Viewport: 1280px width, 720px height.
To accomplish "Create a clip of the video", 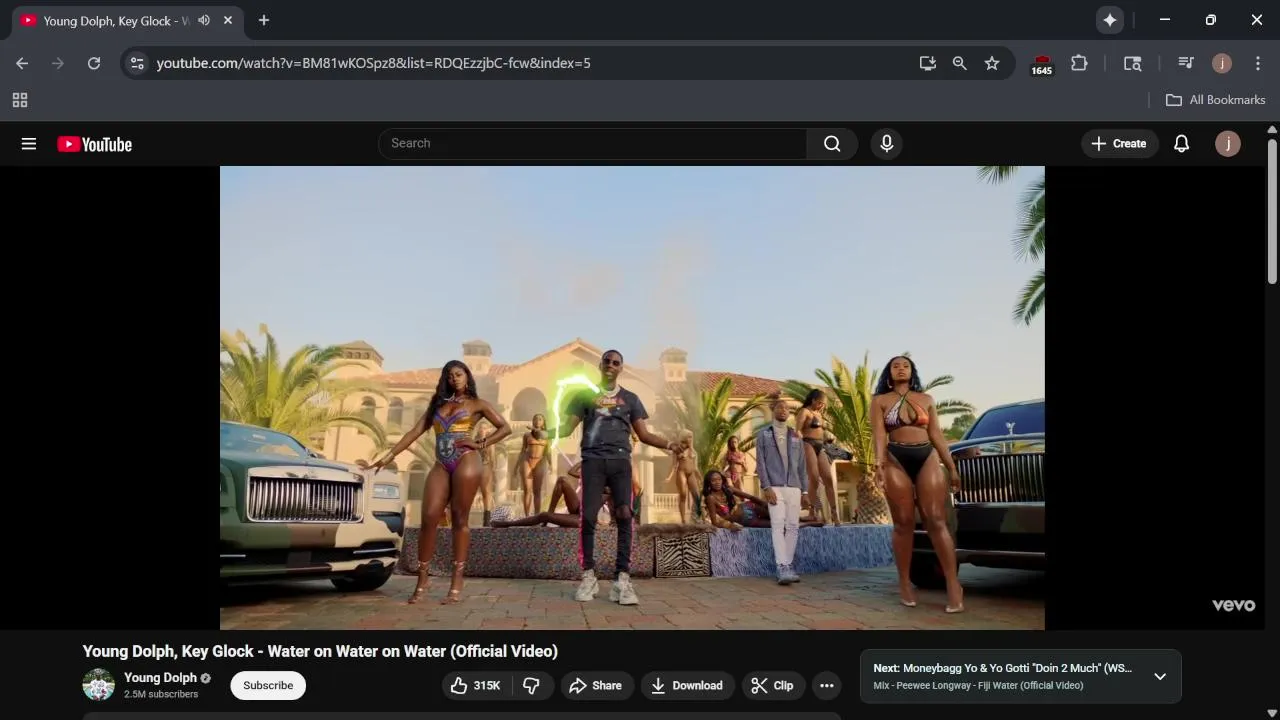I will pos(772,685).
